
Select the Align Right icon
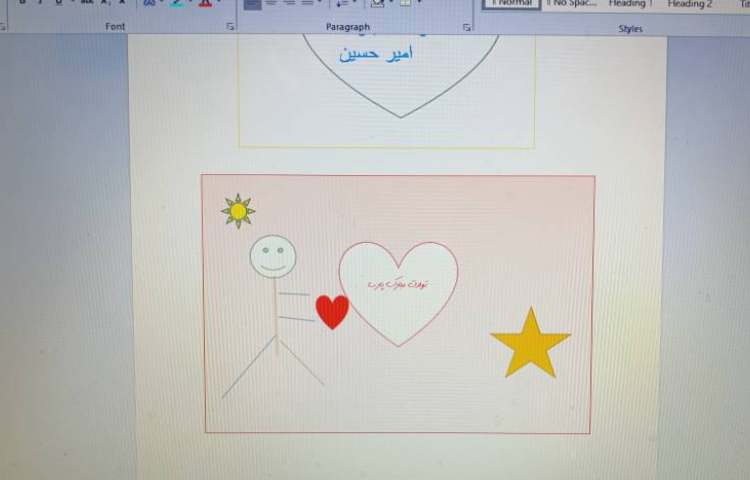tap(289, 3)
